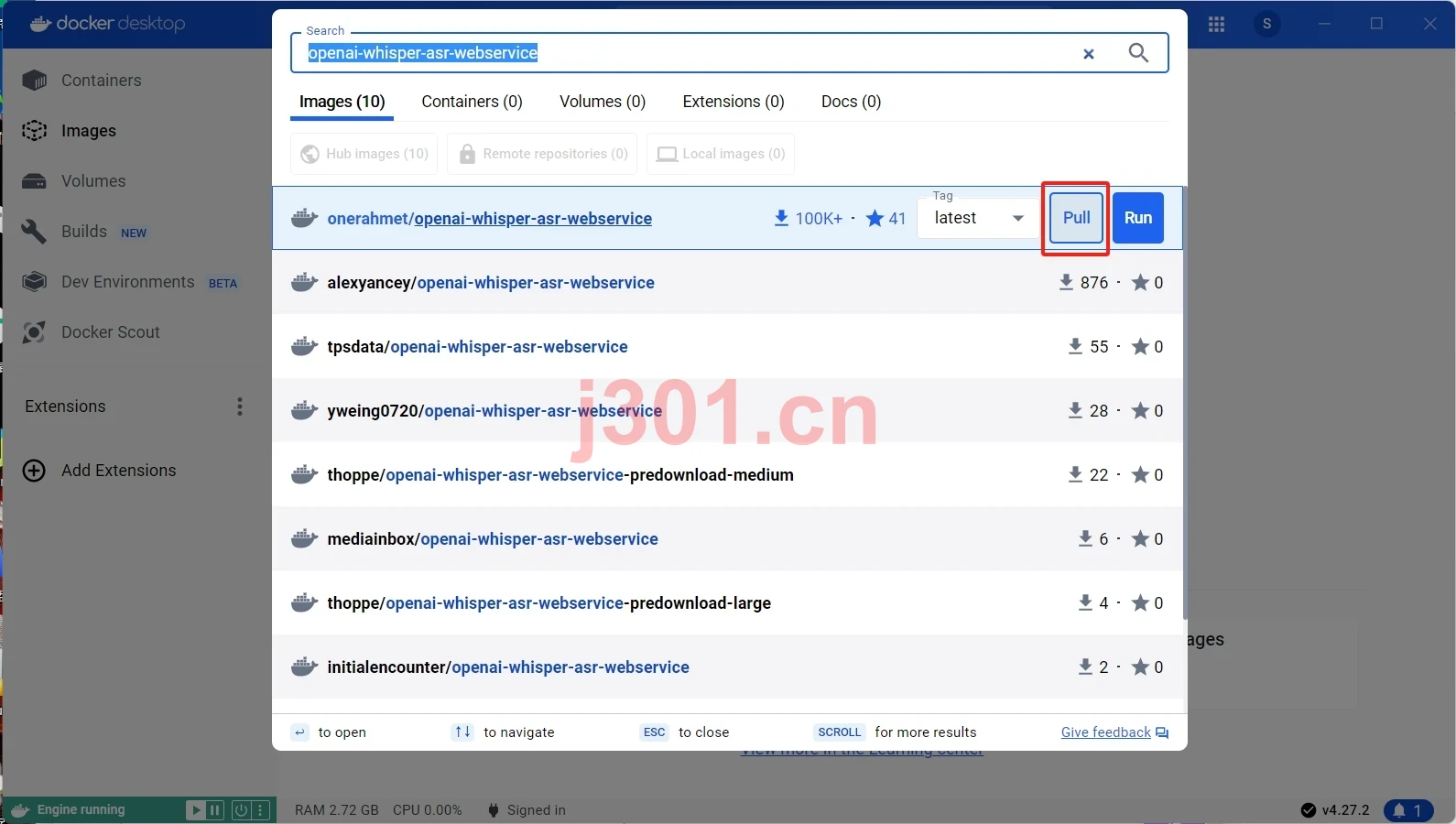Open the Give feedback link
This screenshot has height=824, width=1456.
pyautogui.click(x=1114, y=732)
